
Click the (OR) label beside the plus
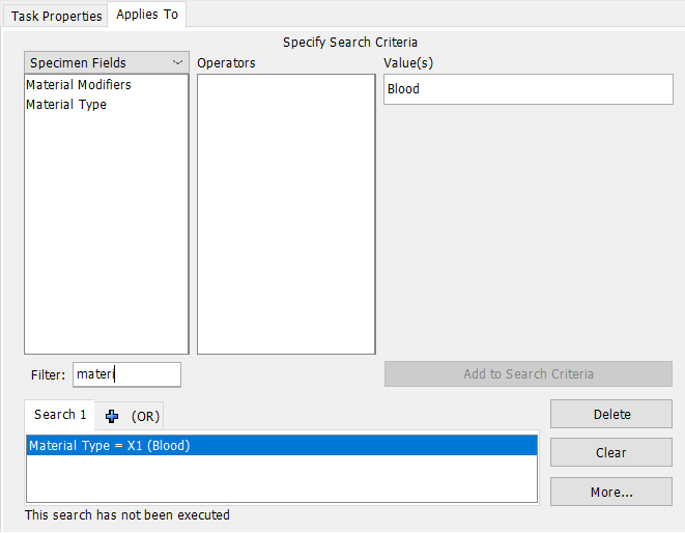[x=146, y=416]
